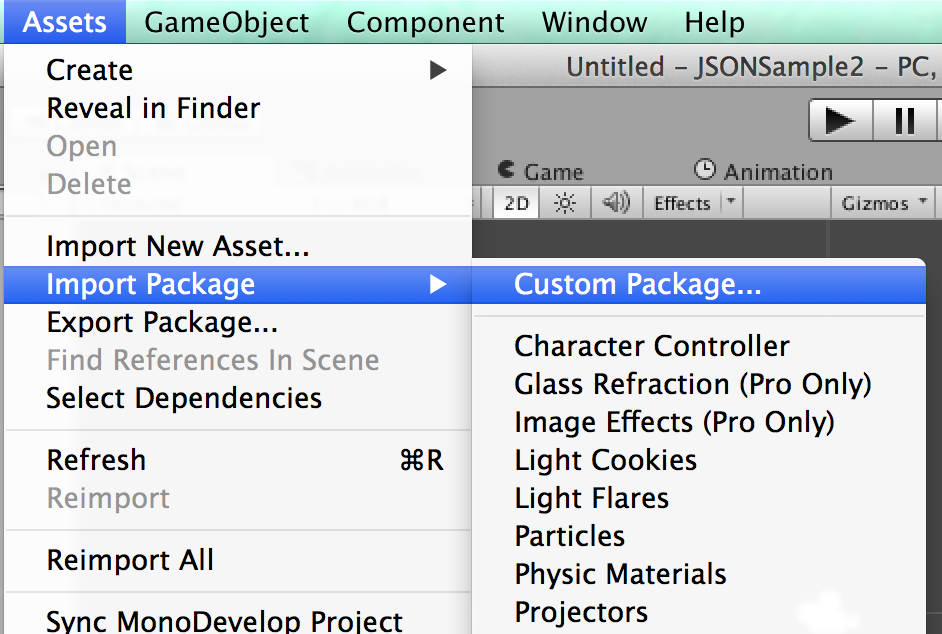Import the Light Flares package

coord(591,498)
